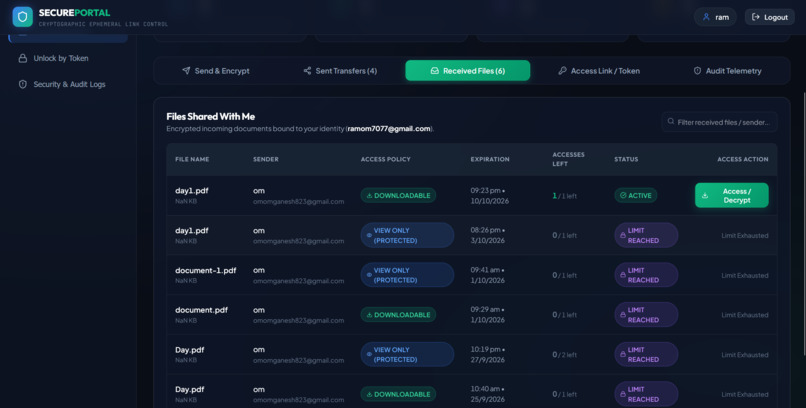Focus the Filter received files / sender field
Viewport: 806px width, 408px height.
coord(719,122)
